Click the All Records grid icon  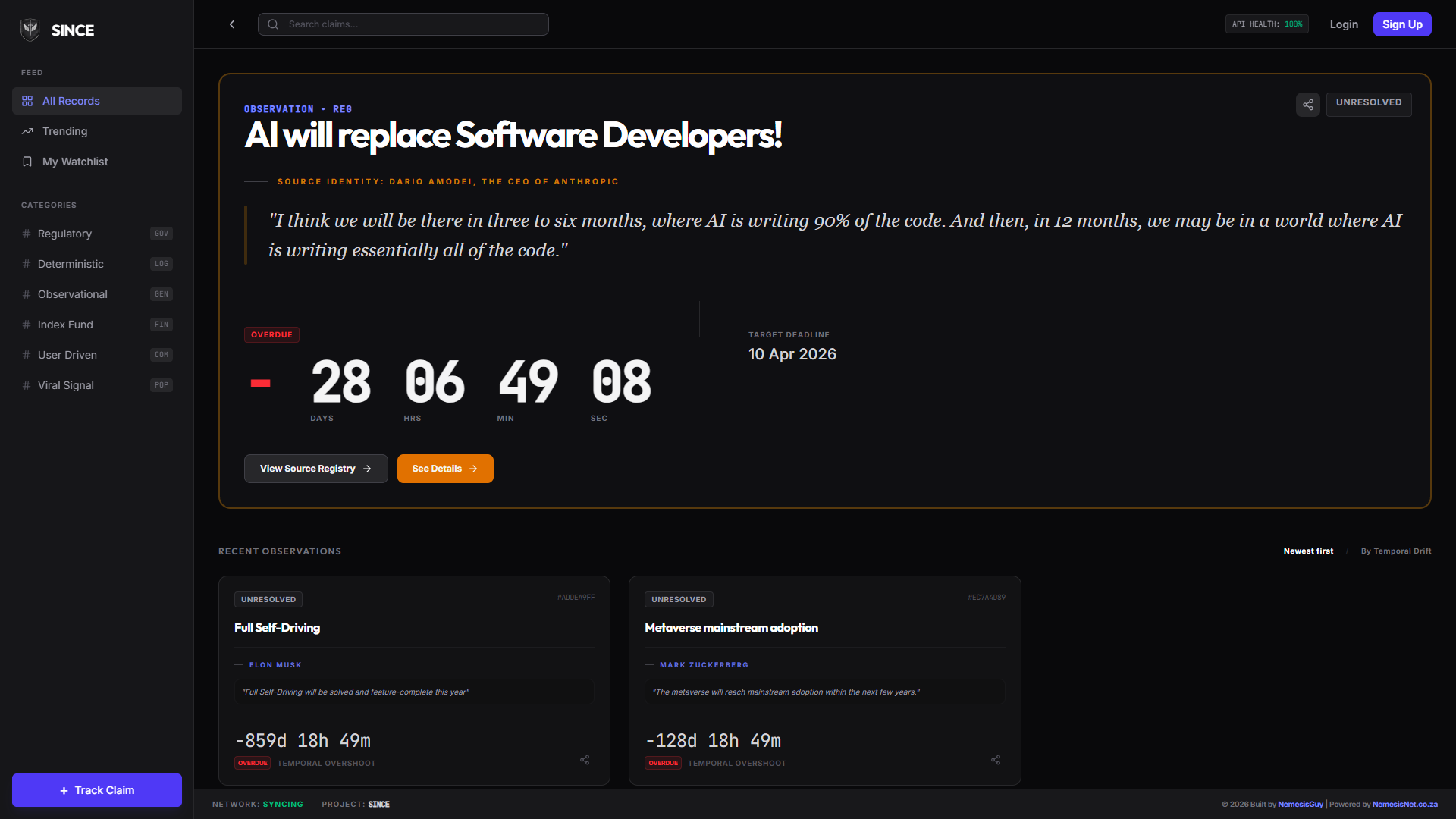pos(27,101)
